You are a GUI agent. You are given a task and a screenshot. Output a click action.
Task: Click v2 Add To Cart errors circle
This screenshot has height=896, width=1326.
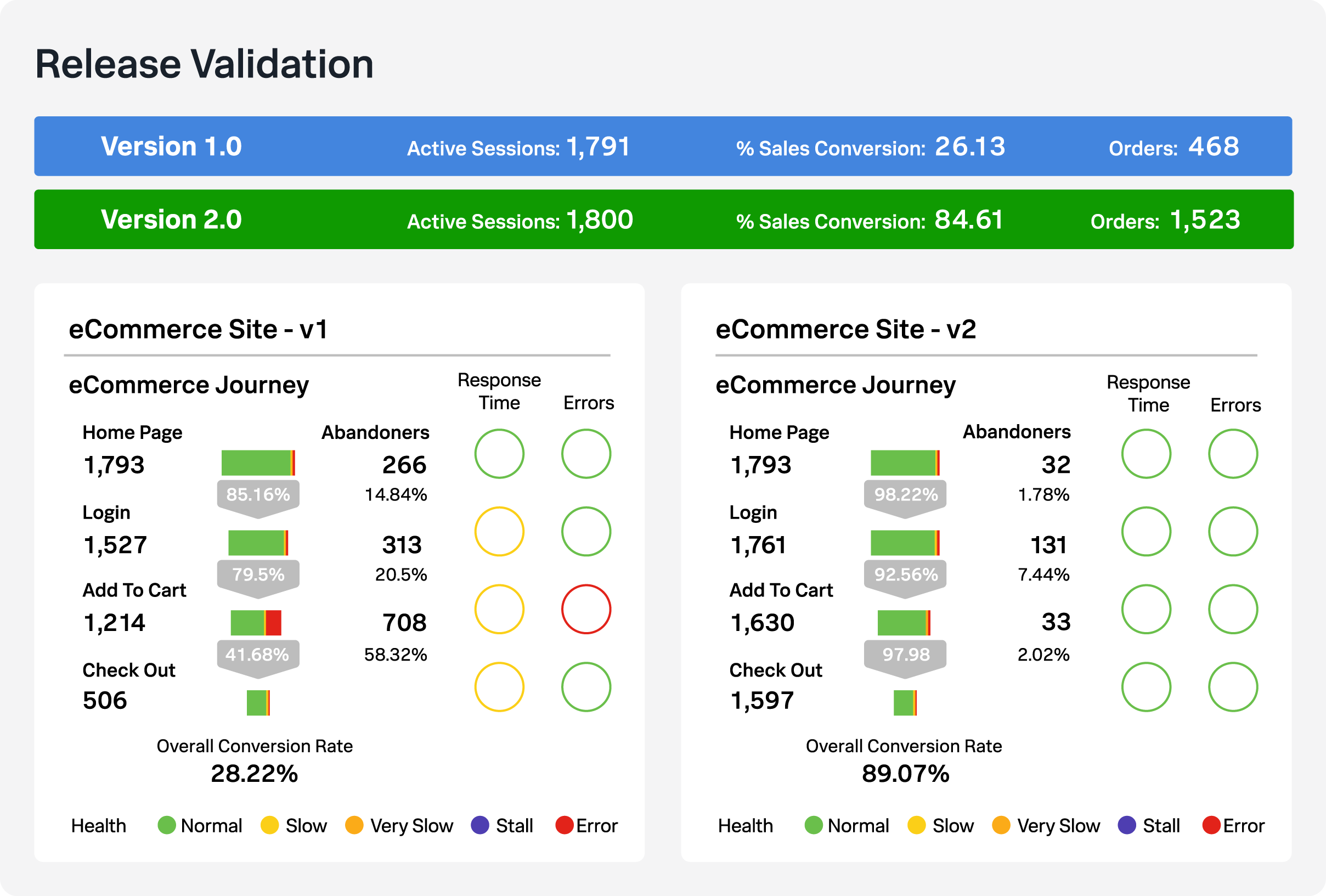1233,609
